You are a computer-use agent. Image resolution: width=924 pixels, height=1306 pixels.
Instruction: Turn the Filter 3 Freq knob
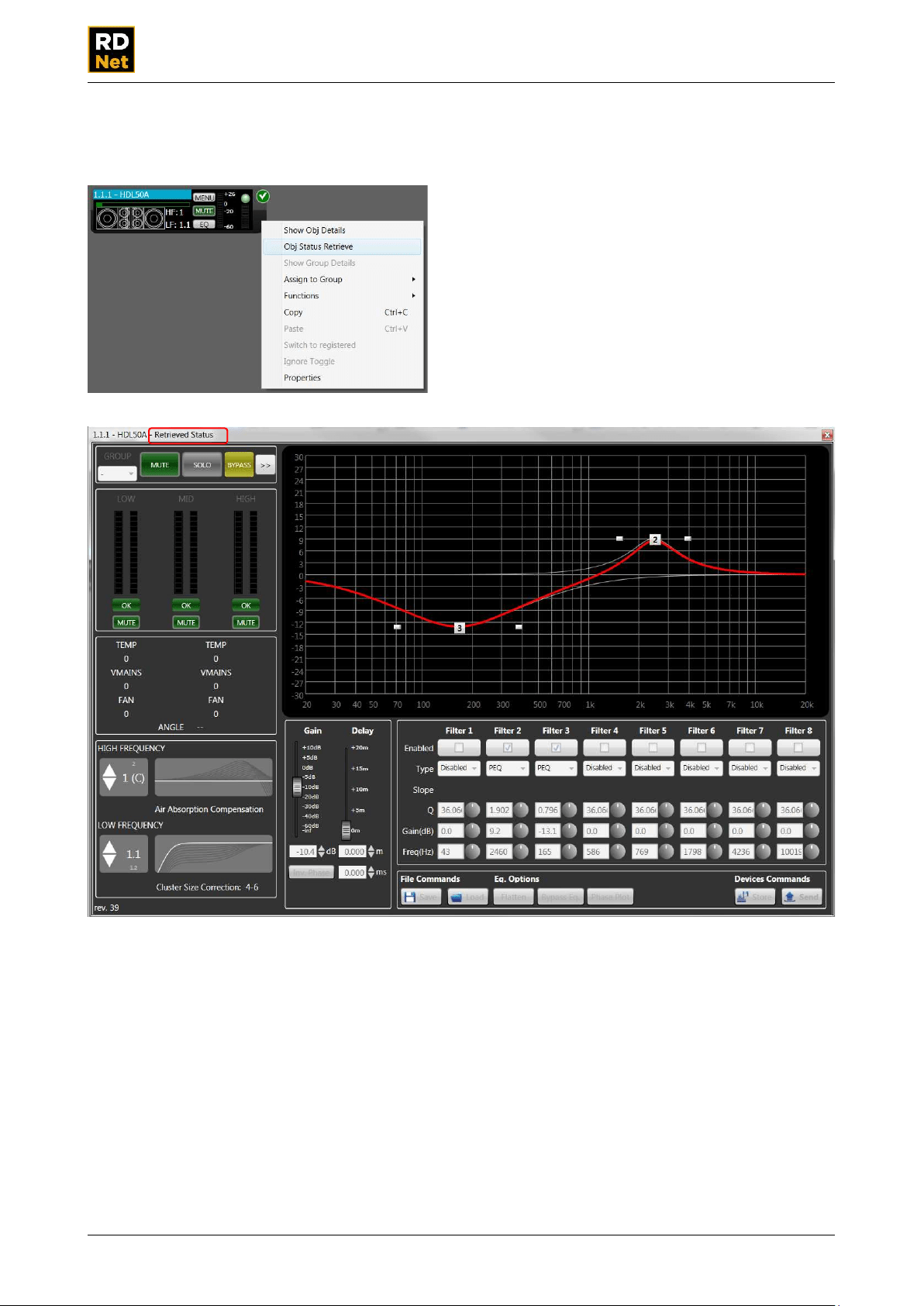pos(570,852)
